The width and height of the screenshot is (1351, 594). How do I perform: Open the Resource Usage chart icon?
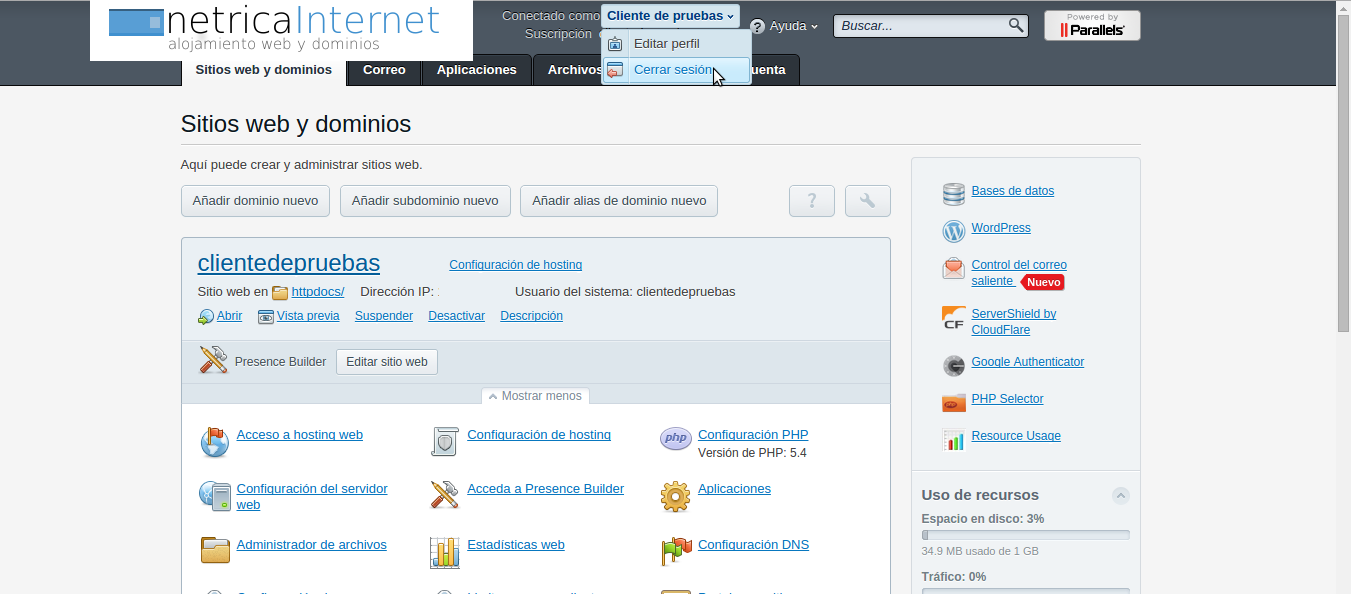[953, 439]
